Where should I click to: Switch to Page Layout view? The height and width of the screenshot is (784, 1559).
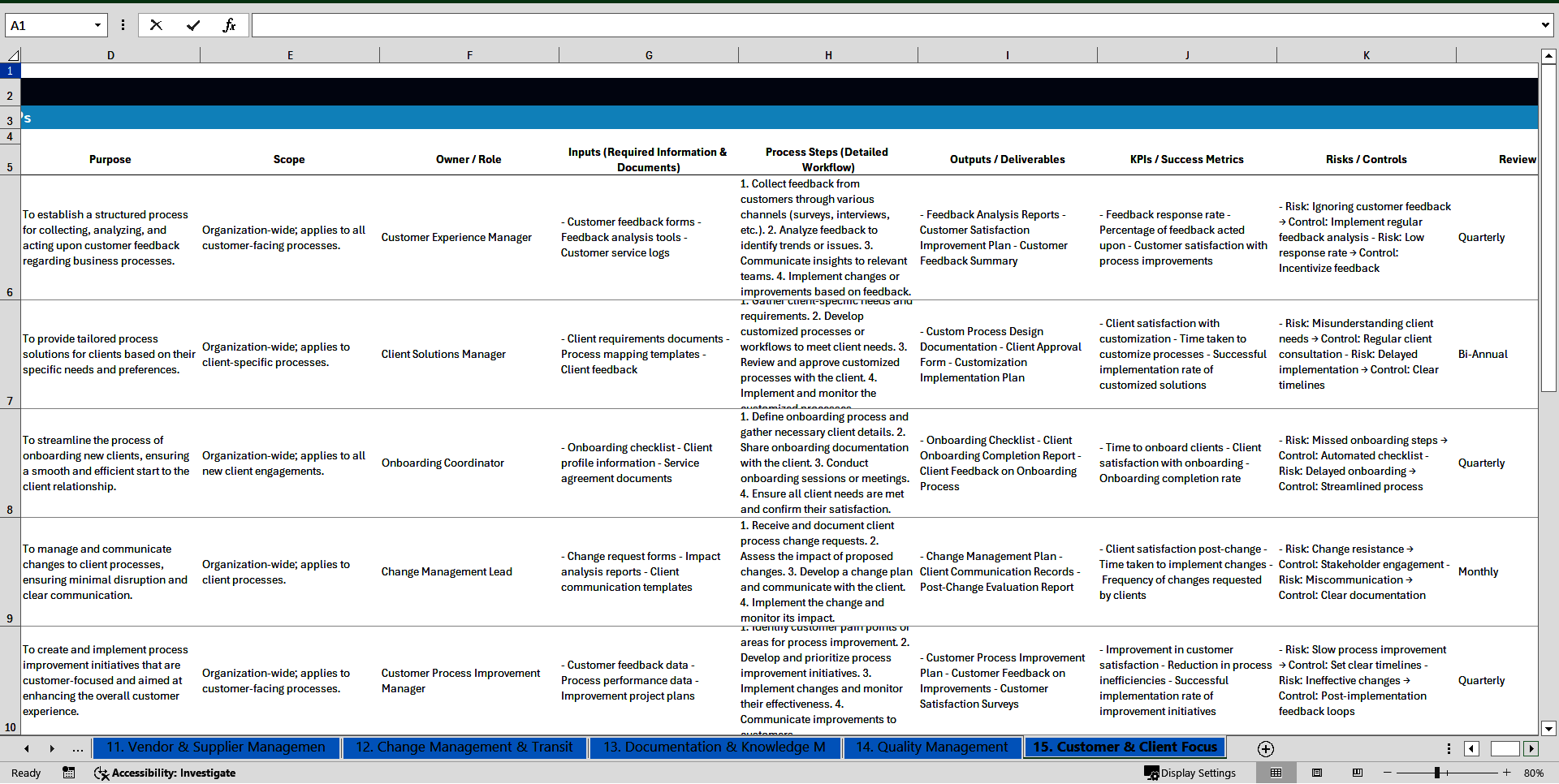(x=1317, y=773)
